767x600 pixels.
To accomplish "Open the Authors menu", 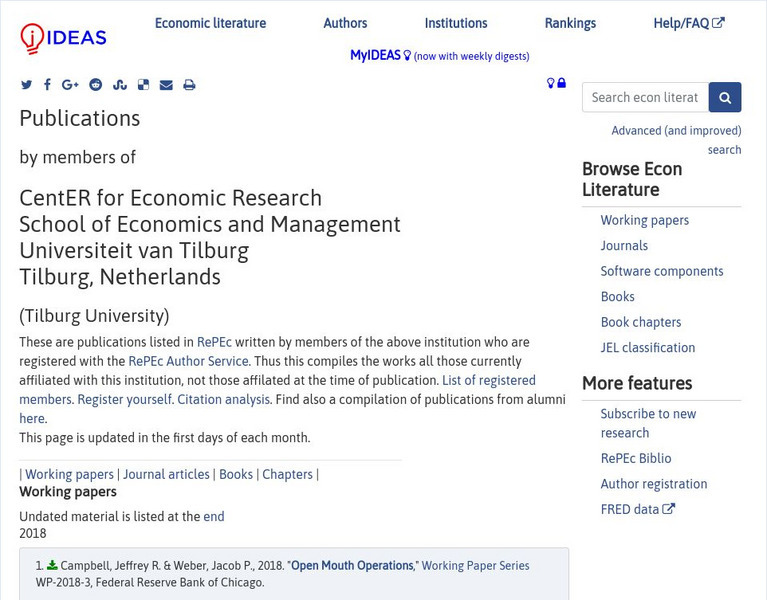I will (345, 23).
